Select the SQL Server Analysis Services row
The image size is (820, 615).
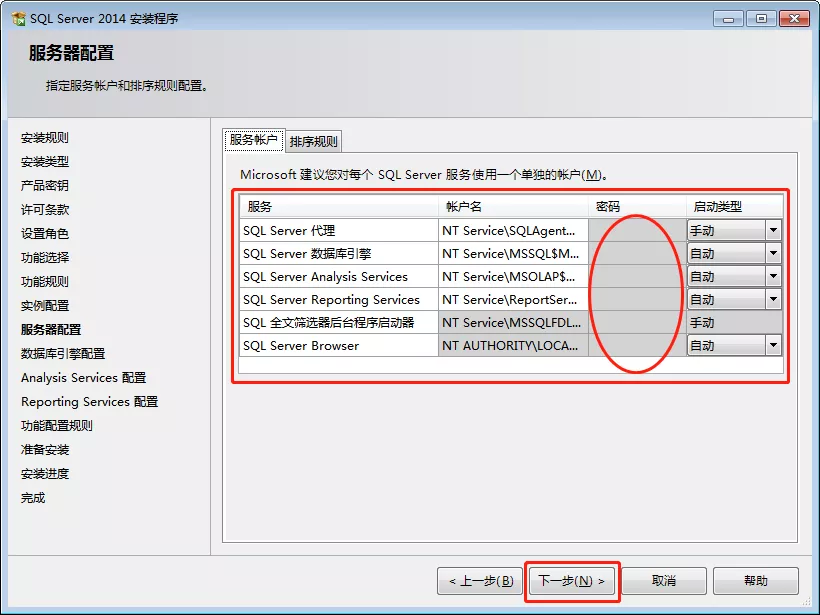pos(338,276)
